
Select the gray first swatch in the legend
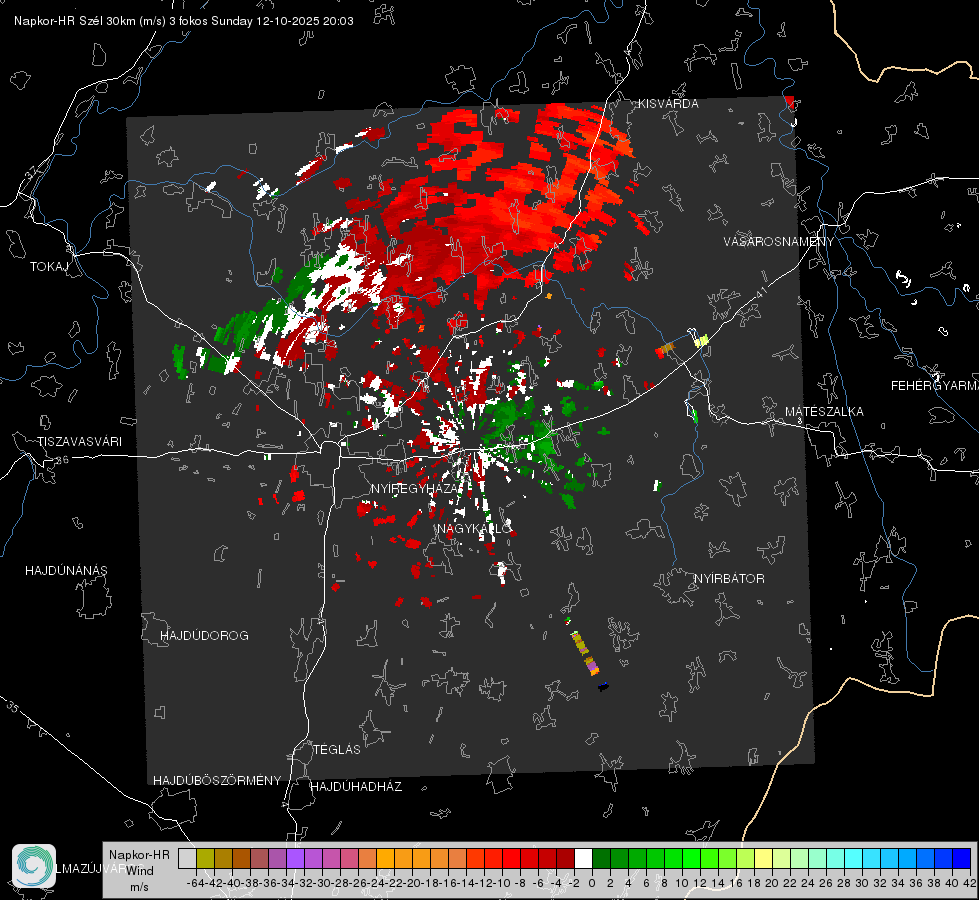tap(187, 858)
